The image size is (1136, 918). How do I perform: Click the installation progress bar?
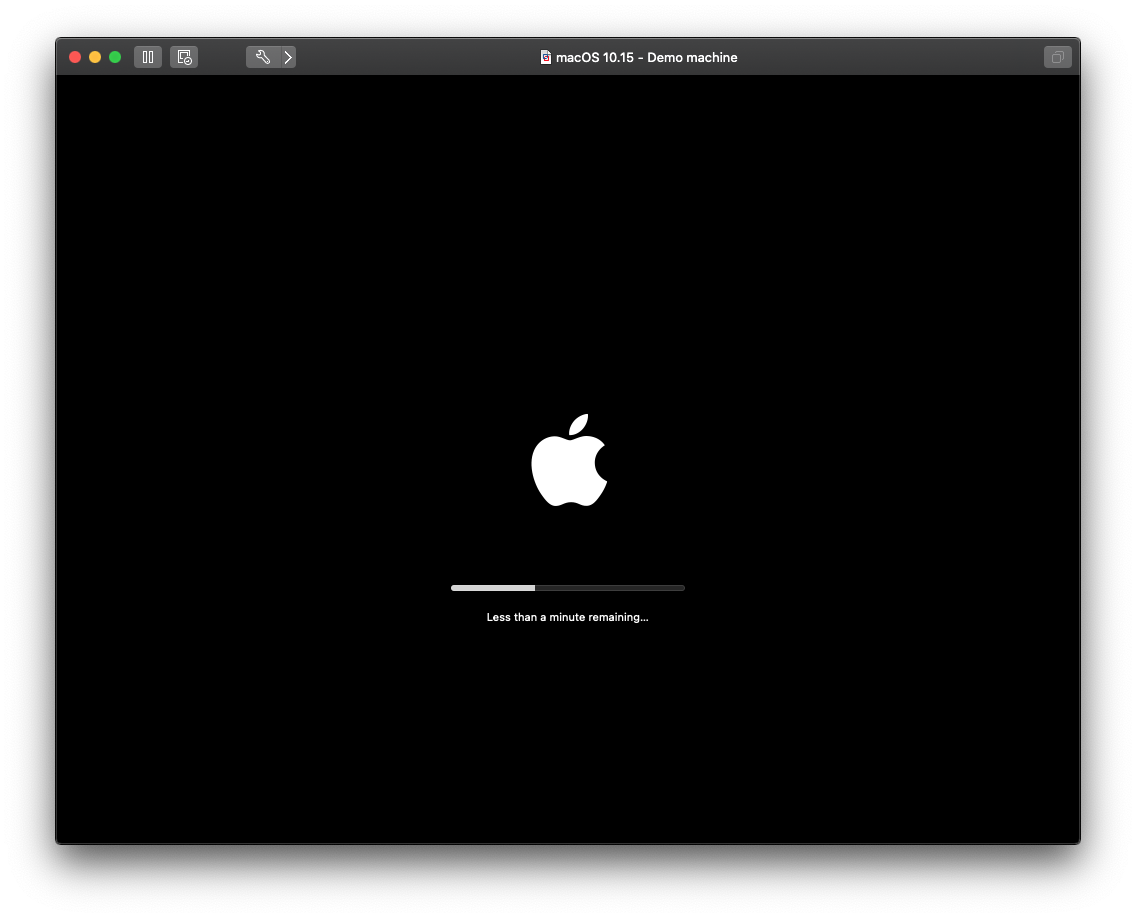pos(567,588)
